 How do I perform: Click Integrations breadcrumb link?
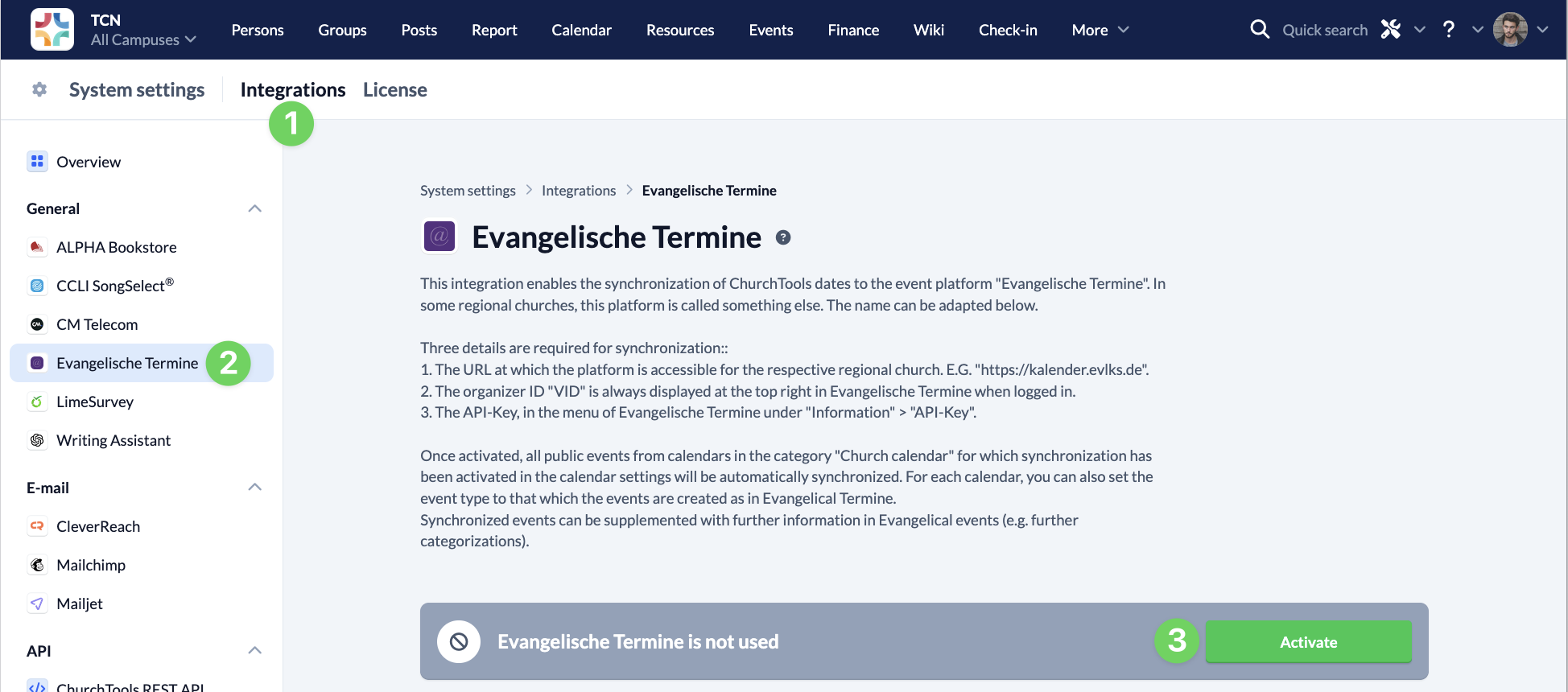tap(579, 191)
